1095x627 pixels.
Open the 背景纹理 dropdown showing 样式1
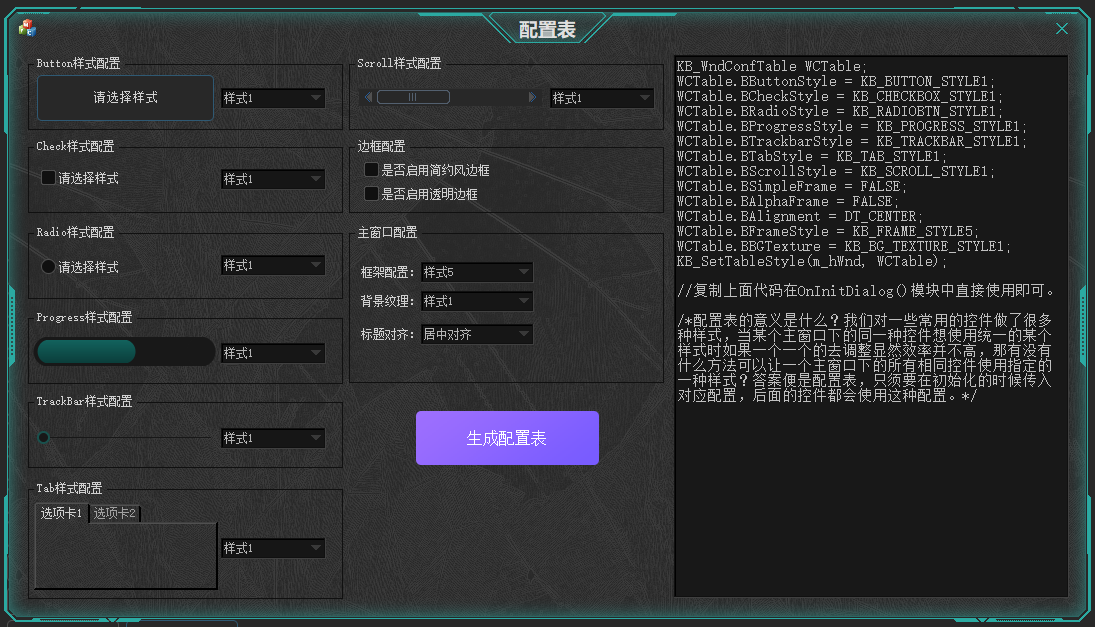coord(476,301)
